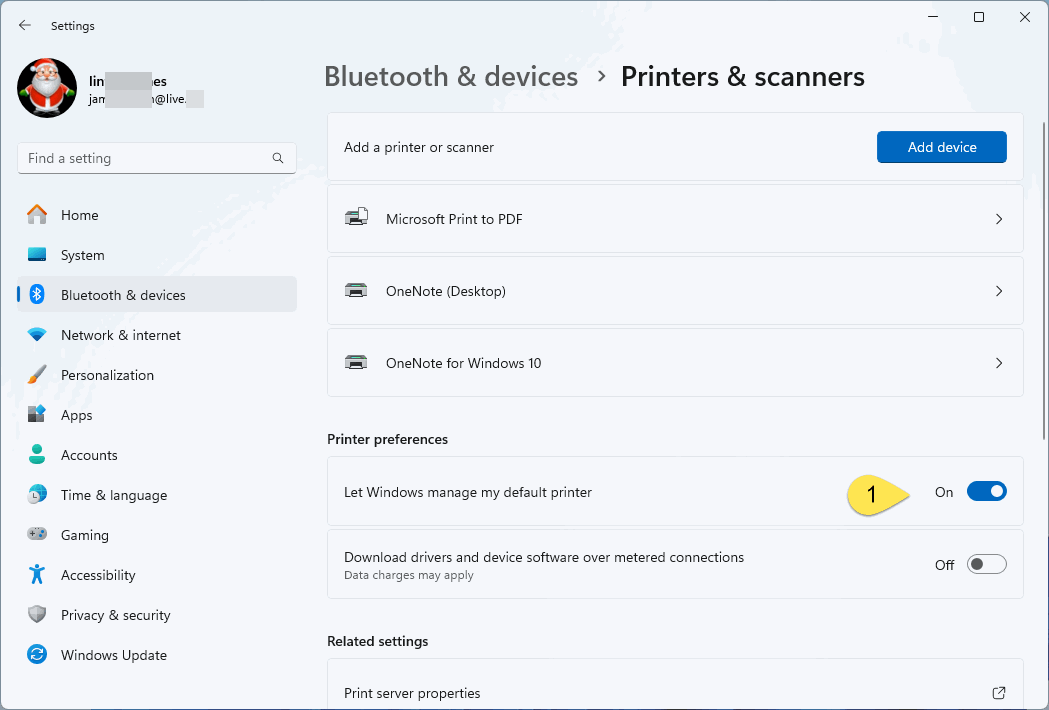Click the Microsoft Print to PDF printer icon
1049x710 pixels.
click(x=356, y=217)
